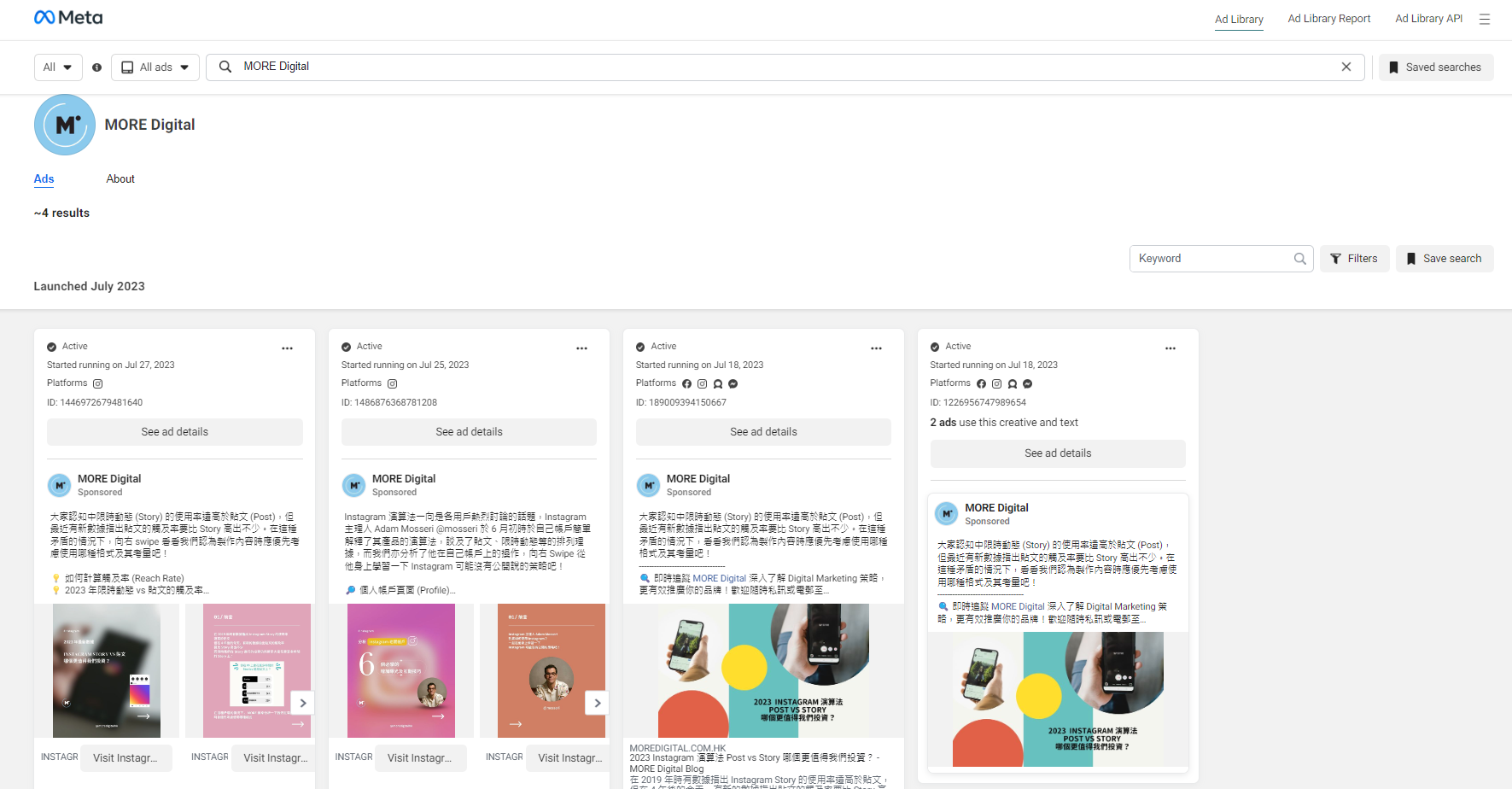Click MORE Digital link in ad 189009394150667 text
The height and width of the screenshot is (789, 1512).
[x=719, y=578]
